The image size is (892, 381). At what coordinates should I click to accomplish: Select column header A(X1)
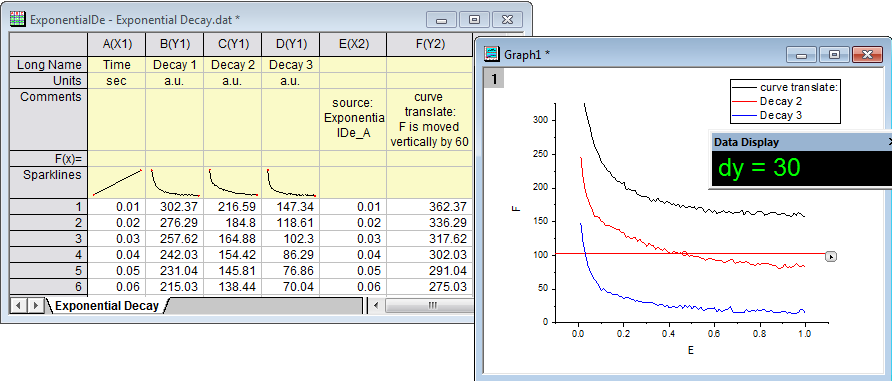click(117, 44)
